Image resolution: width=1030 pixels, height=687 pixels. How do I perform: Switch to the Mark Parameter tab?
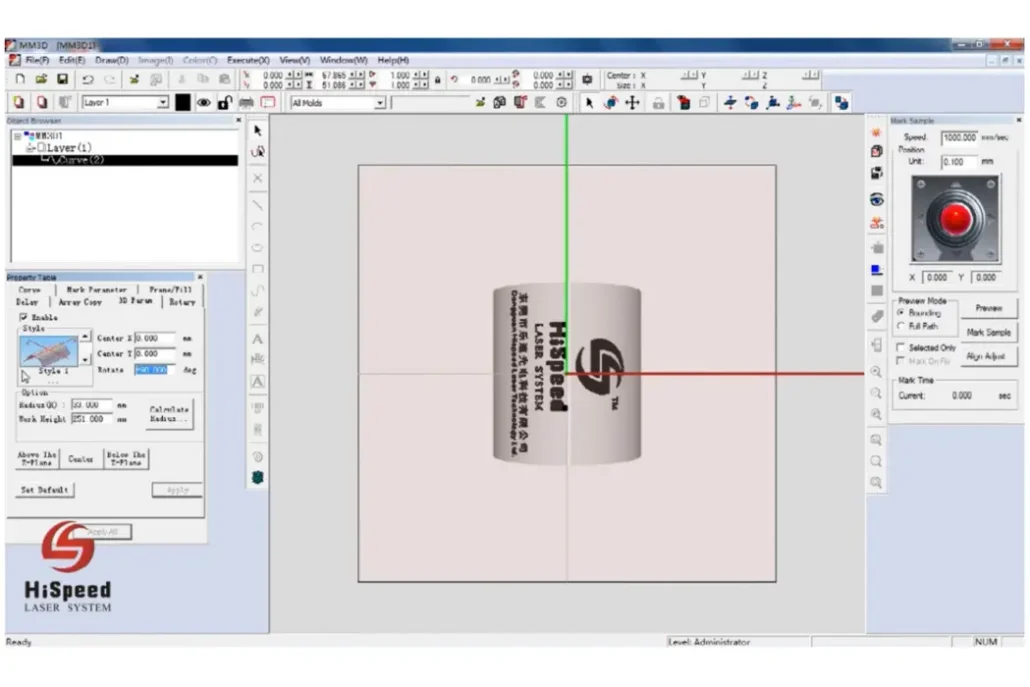(97, 290)
